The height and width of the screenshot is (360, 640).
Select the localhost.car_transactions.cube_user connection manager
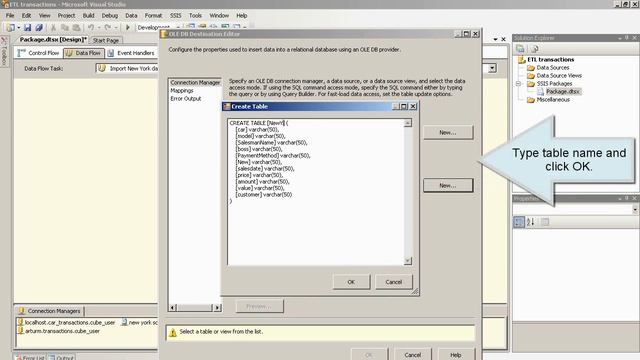click(x=66, y=322)
